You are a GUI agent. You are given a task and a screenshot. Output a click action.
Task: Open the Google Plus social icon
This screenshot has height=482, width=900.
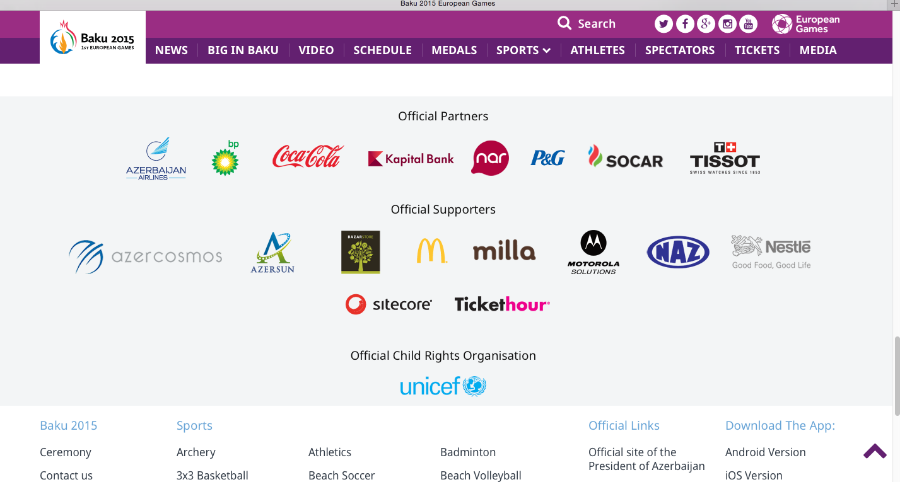(x=706, y=24)
